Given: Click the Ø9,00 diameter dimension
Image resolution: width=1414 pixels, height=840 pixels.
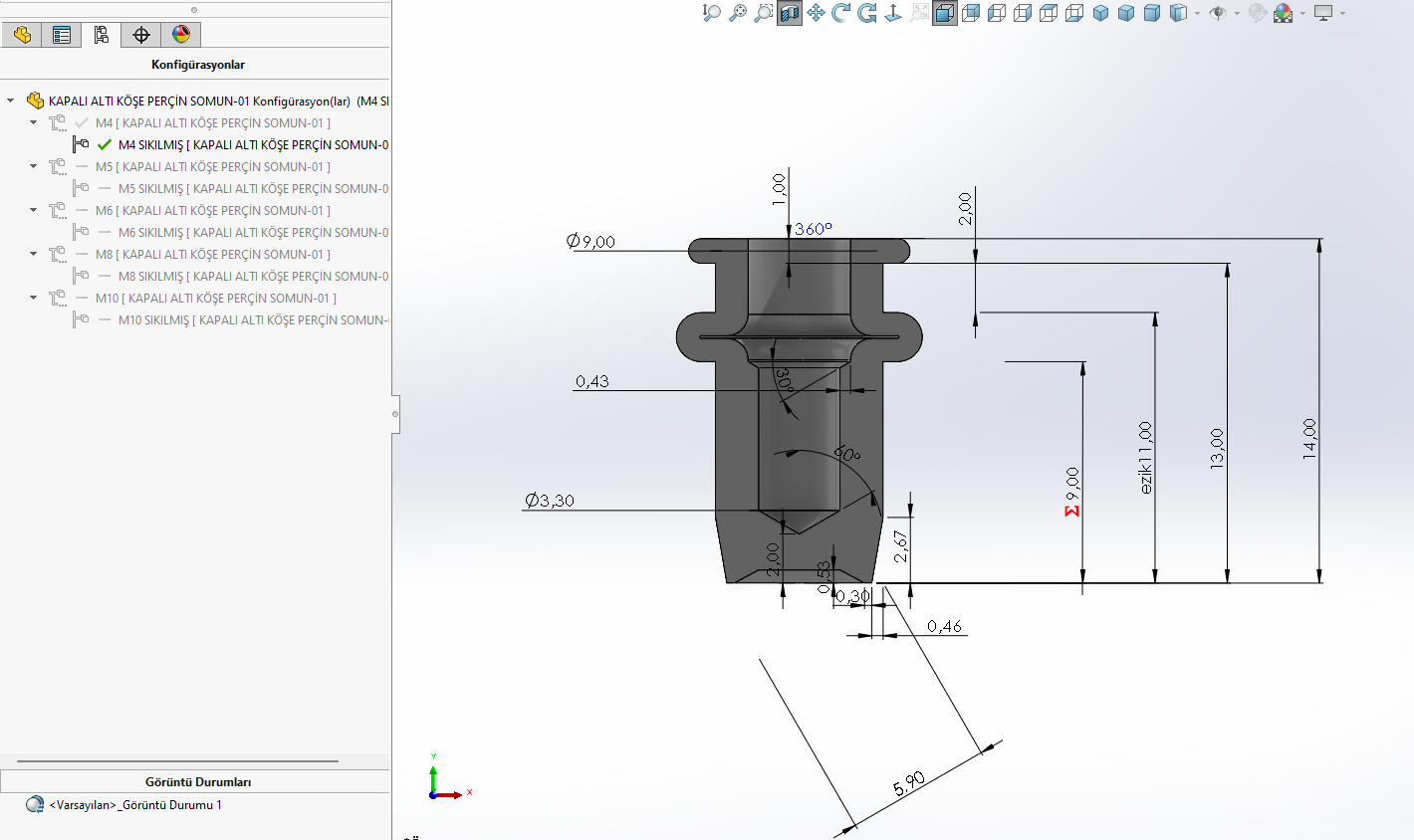Looking at the screenshot, I should 590,242.
